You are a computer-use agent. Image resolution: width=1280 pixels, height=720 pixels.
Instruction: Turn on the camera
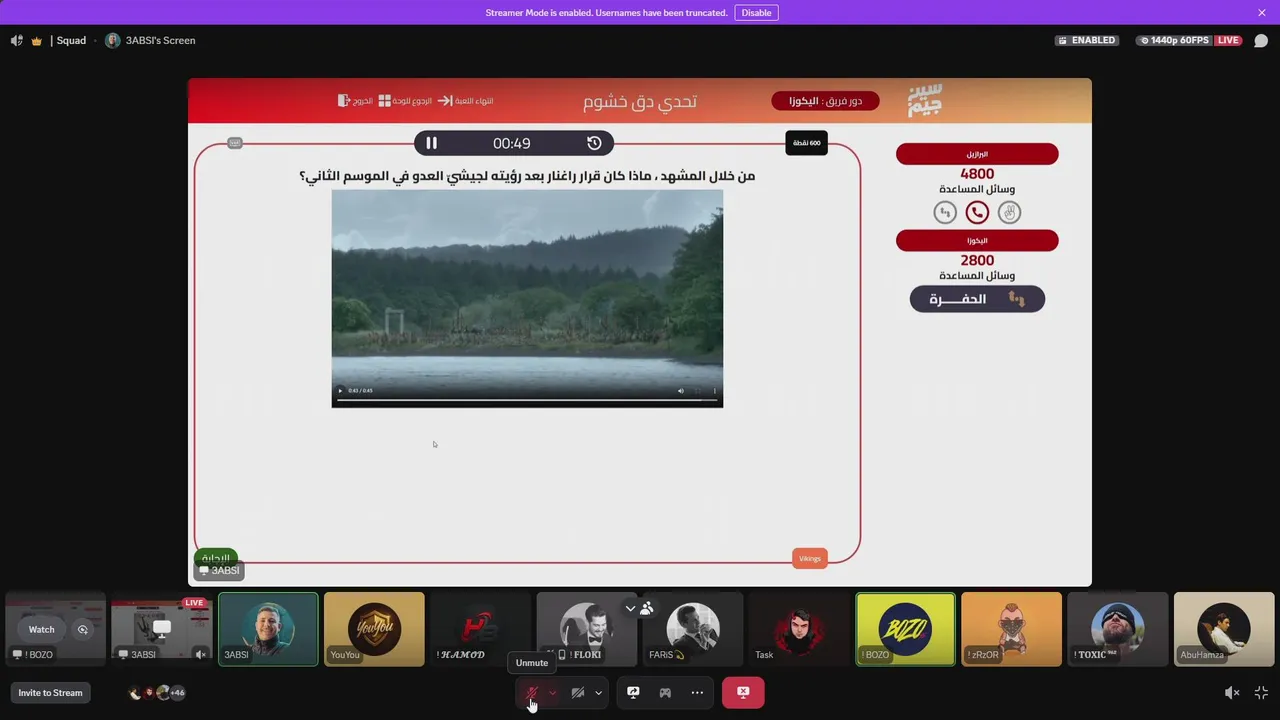click(x=577, y=693)
